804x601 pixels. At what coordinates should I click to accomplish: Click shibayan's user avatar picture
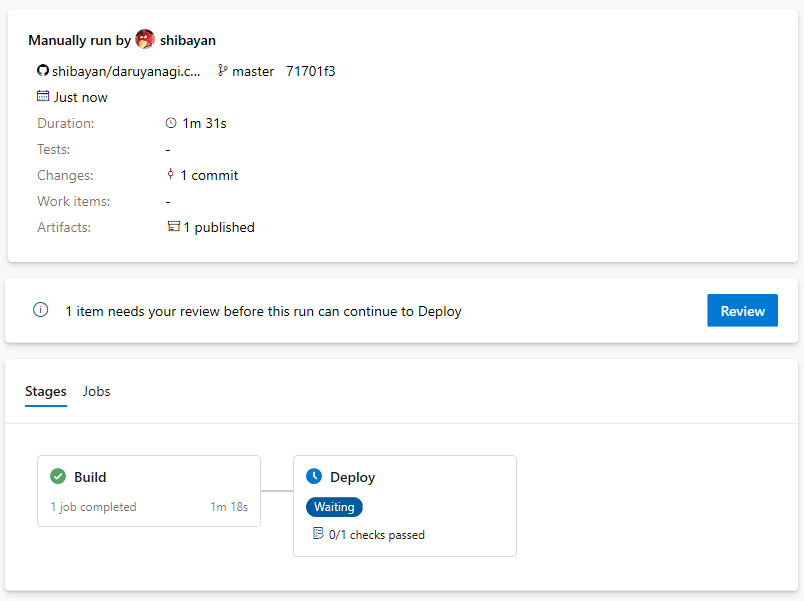[x=145, y=39]
